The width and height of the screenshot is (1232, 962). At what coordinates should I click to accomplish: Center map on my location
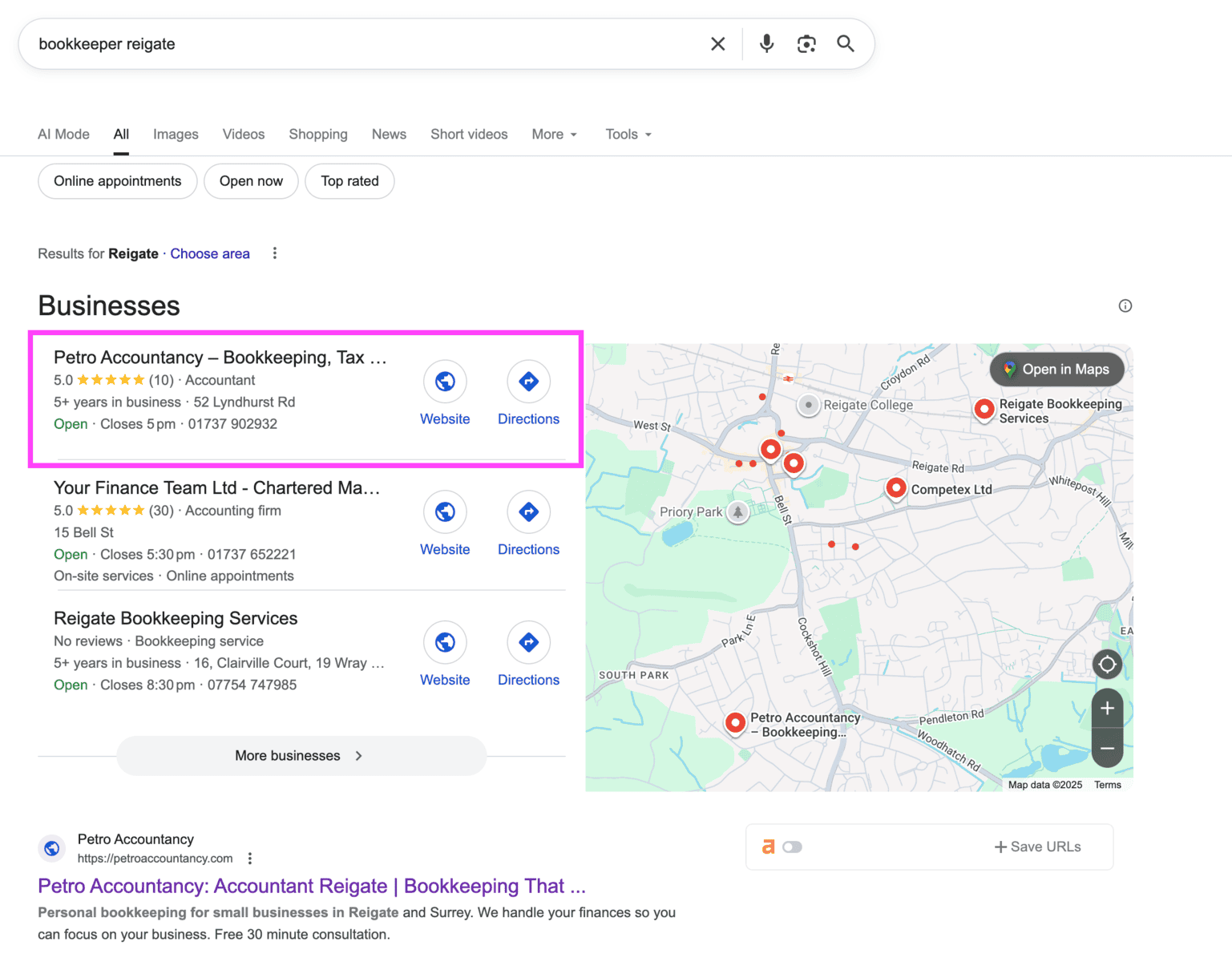coord(1107,664)
